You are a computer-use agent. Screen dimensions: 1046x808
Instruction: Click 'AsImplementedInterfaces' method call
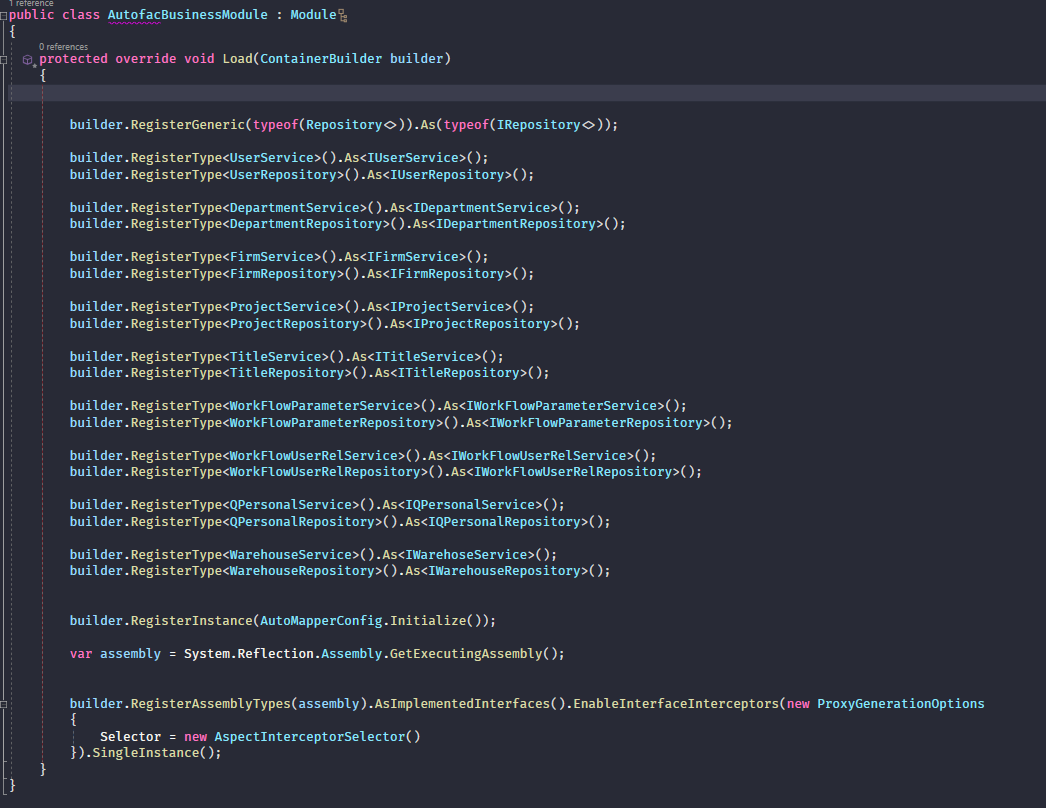point(462,704)
